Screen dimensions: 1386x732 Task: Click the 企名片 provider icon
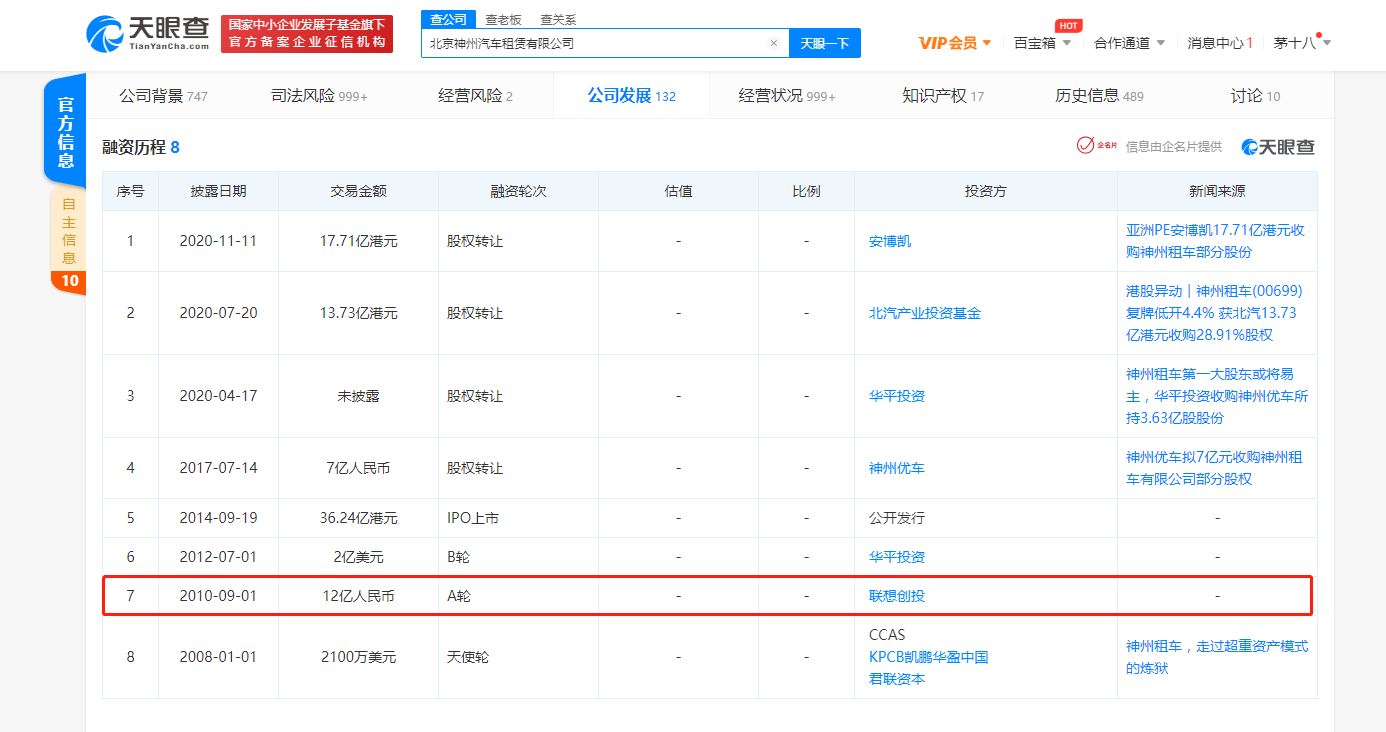1097,146
